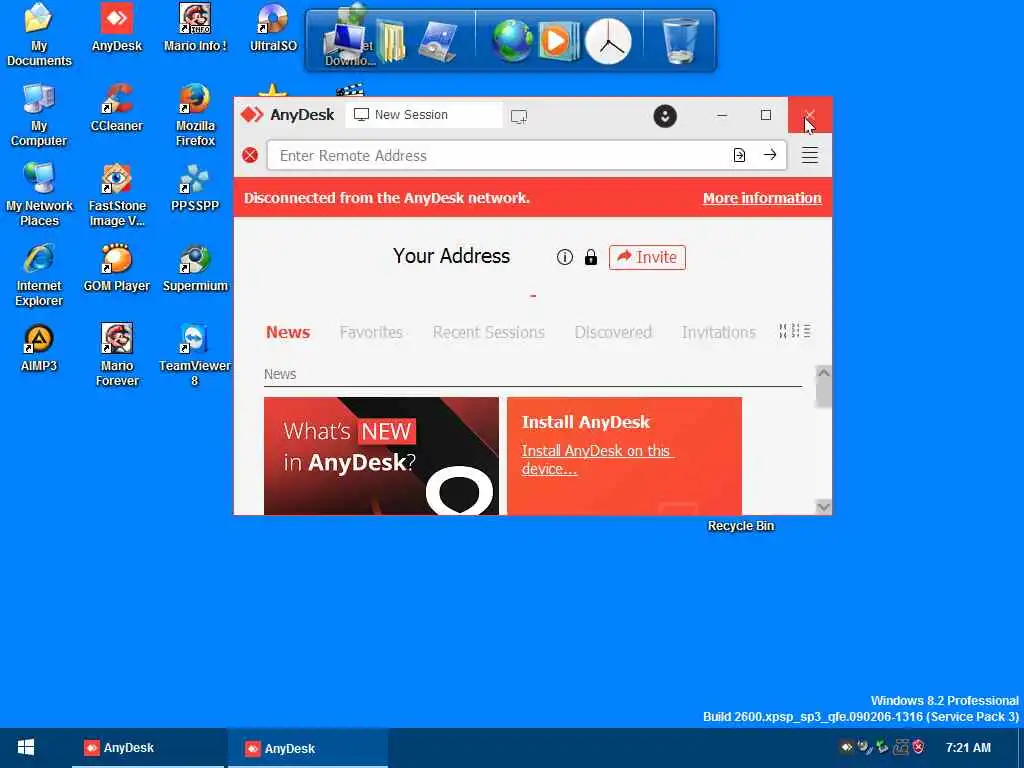Open the Recent Sessions tab
This screenshot has width=1024, height=768.
[x=488, y=332]
